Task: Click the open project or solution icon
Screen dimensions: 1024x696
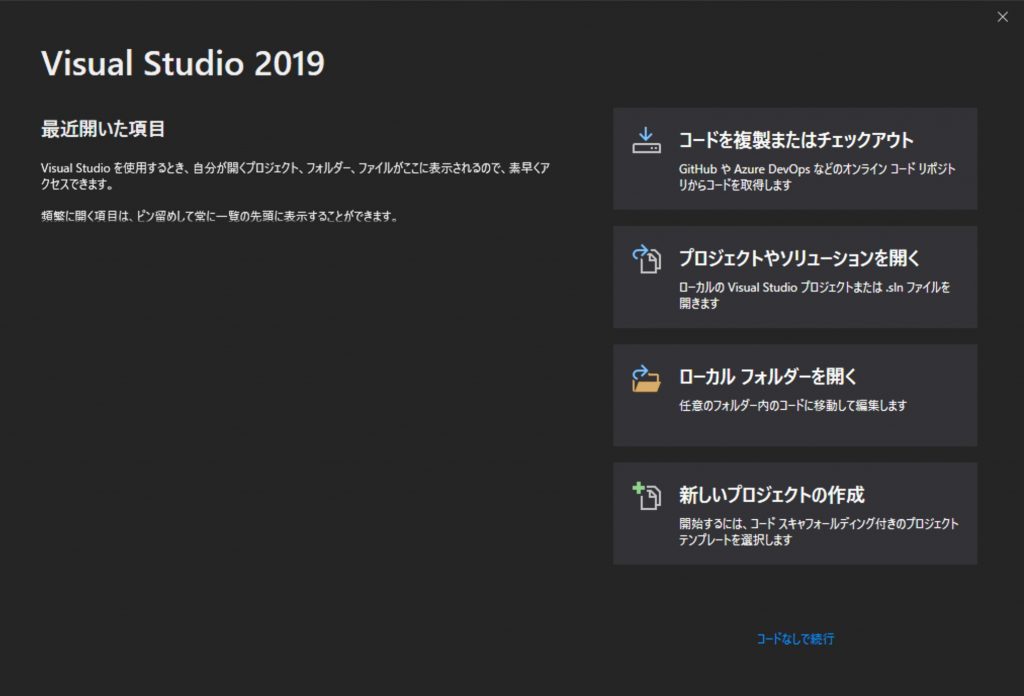Action: tap(646, 259)
